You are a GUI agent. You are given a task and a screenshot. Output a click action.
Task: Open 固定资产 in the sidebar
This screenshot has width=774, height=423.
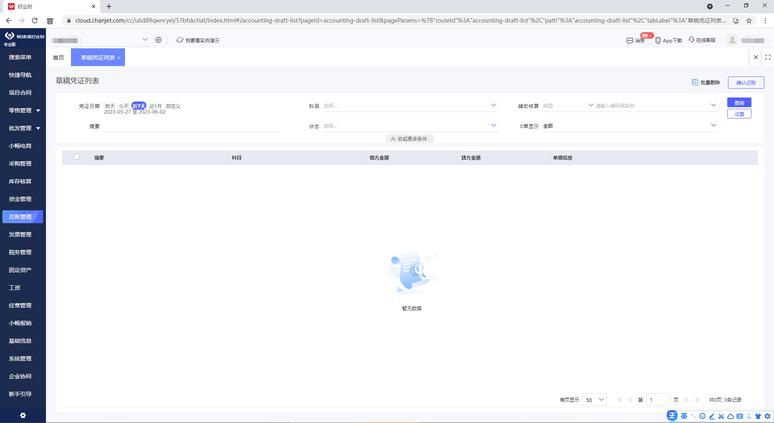20,270
